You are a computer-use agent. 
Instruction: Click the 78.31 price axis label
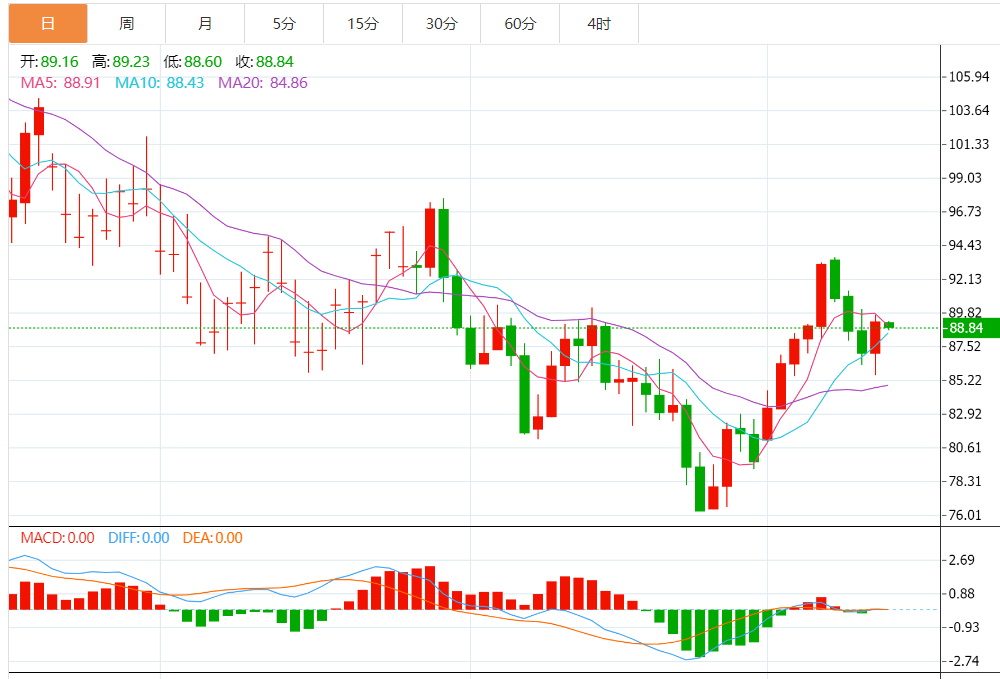tap(965, 481)
